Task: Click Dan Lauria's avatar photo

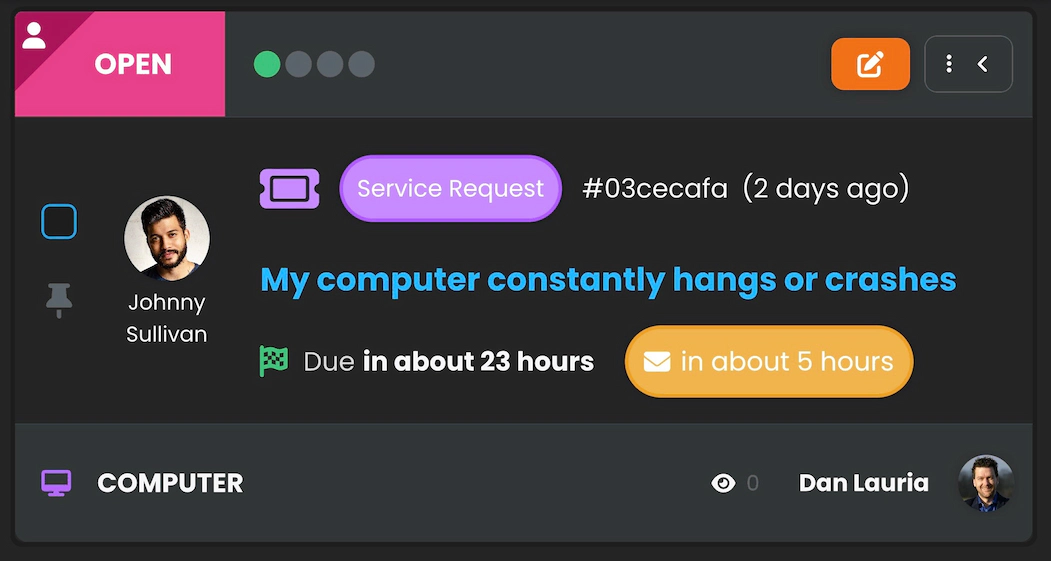Action: click(986, 484)
